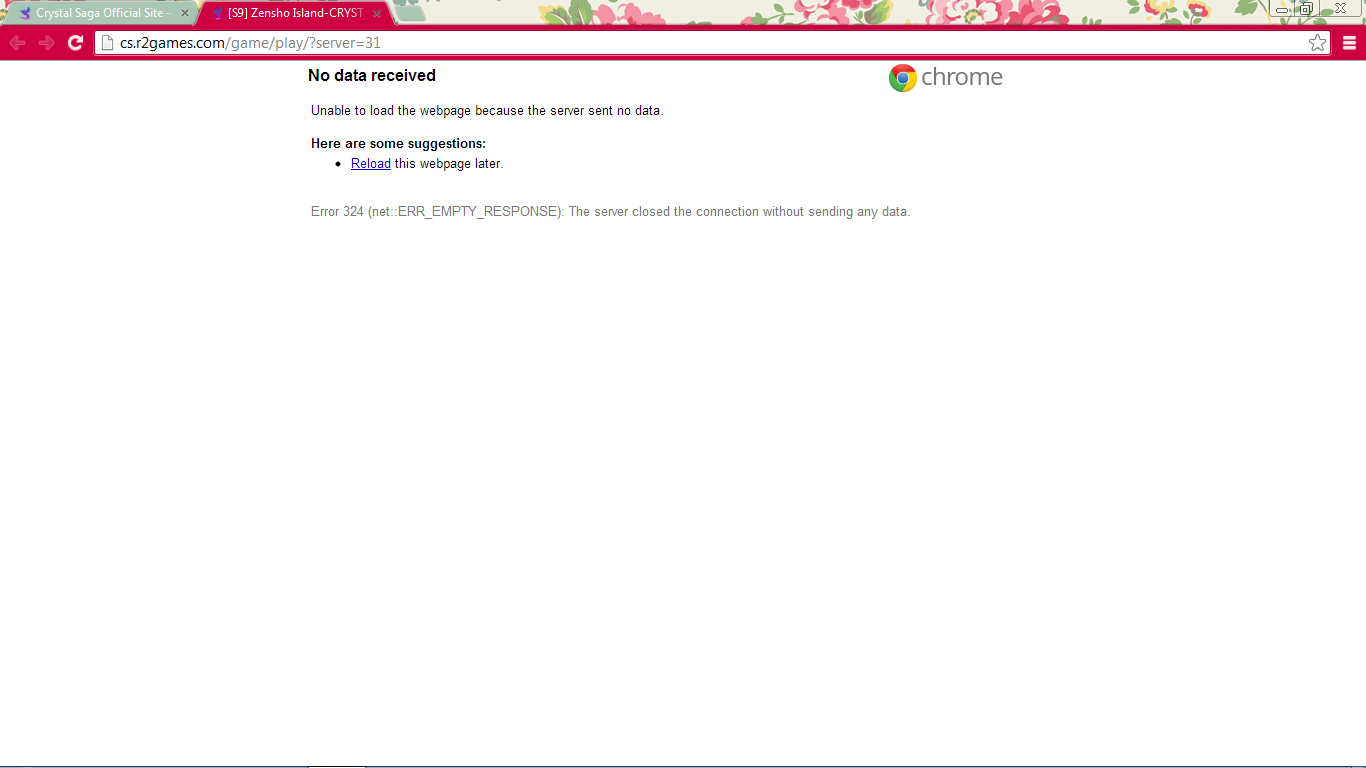Restore down the Chrome window
The height and width of the screenshot is (768, 1366).
[1306, 9]
